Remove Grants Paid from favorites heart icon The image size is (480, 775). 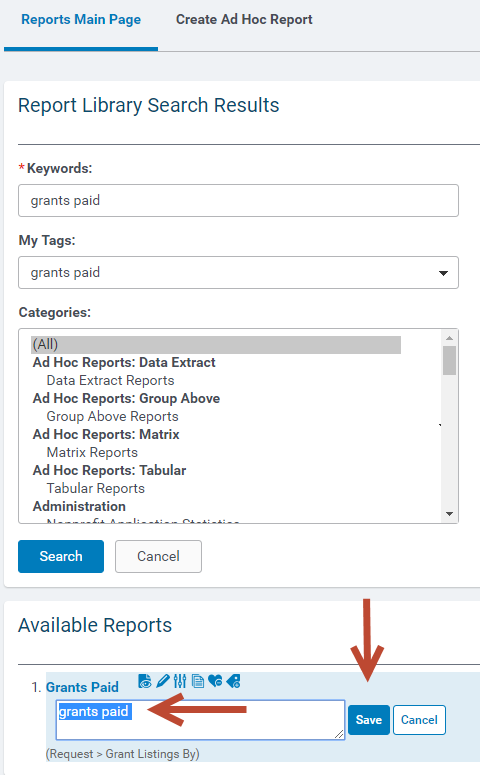click(x=215, y=681)
